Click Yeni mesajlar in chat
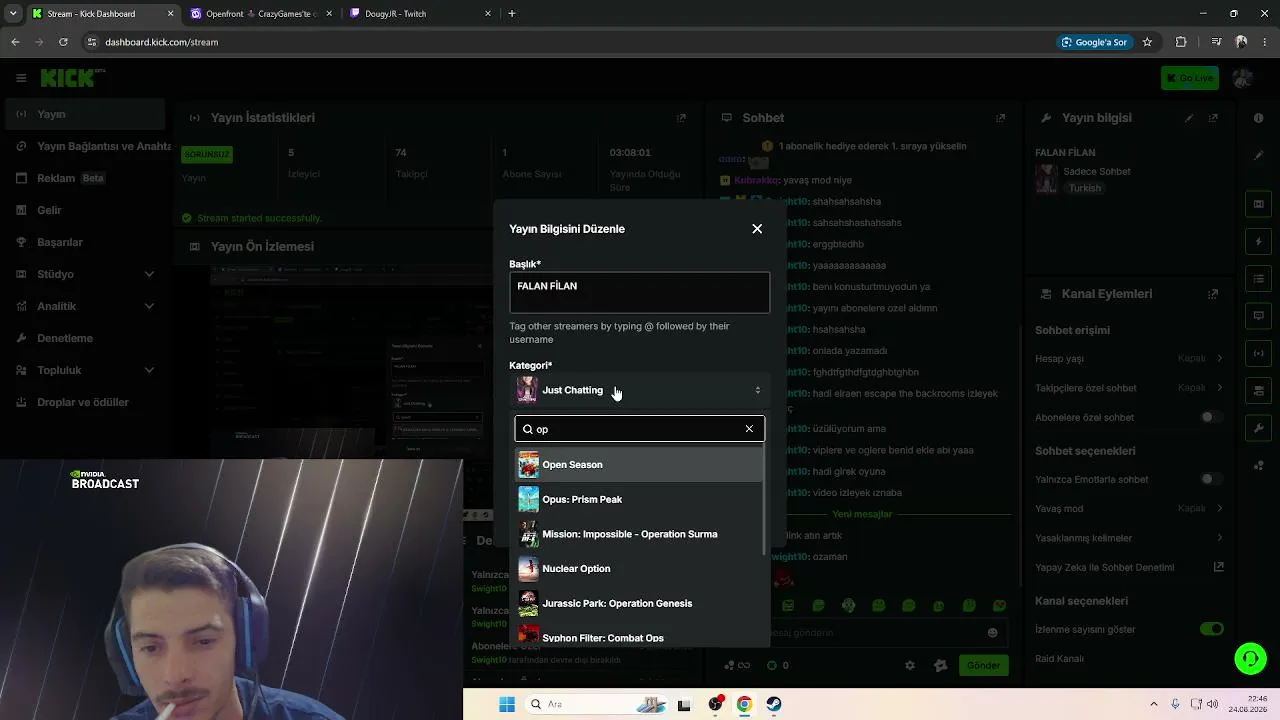Viewport: 1280px width, 720px height. (862, 514)
